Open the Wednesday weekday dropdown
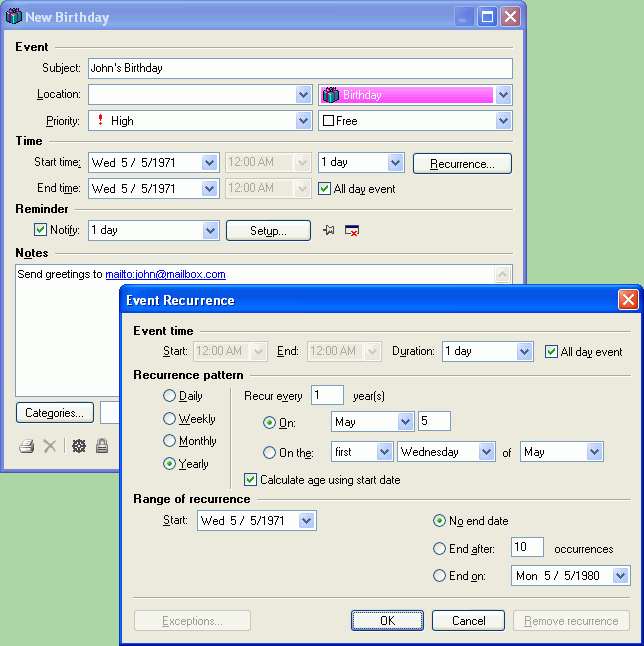This screenshot has width=644, height=646. point(486,452)
